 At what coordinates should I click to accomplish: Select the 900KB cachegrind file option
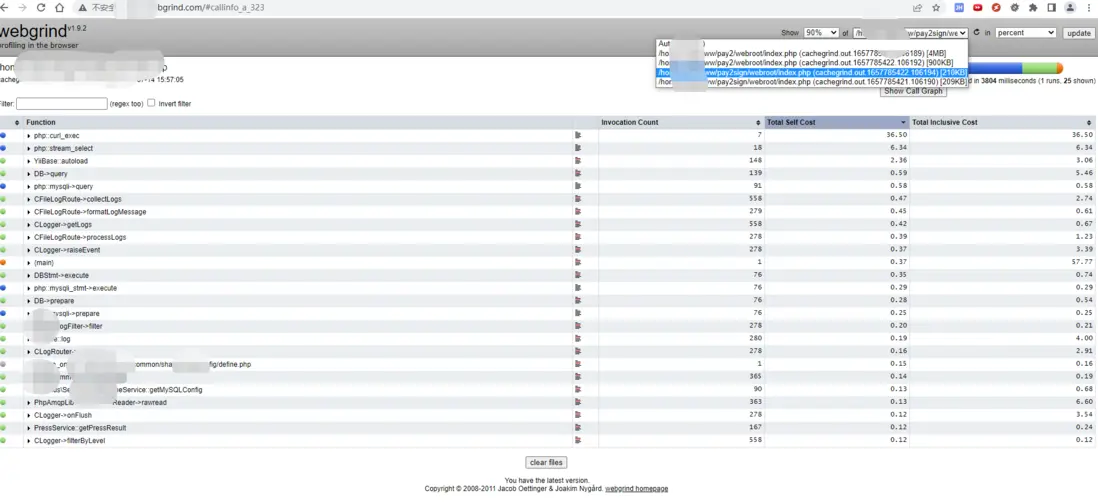(x=812, y=63)
